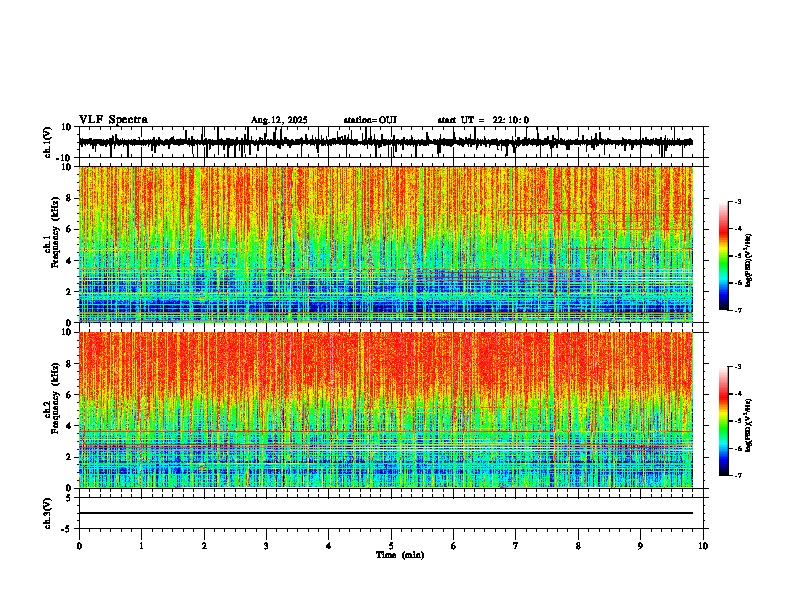Click the ch.2 spectrogram panel
Viewport: 792px width, 612px height.
click(385, 410)
